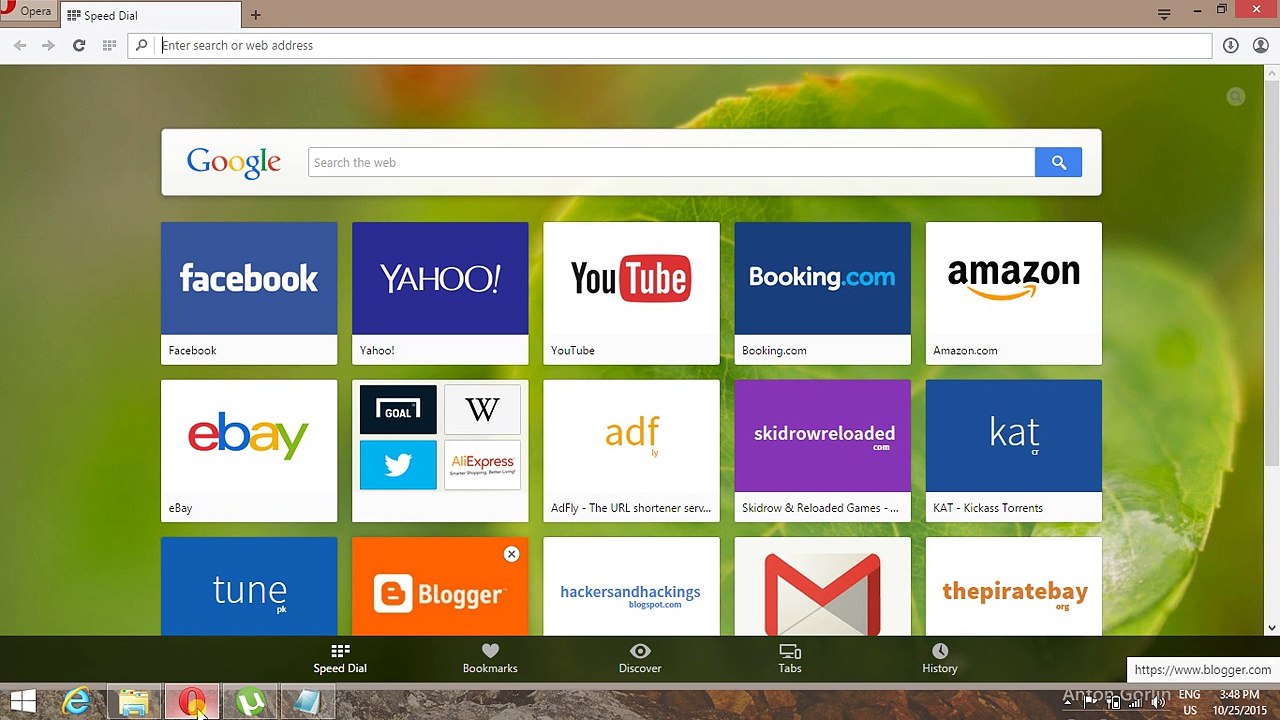The image size is (1280, 720).
Task: Open the Booking.com speed dial tile
Action: pos(822,293)
